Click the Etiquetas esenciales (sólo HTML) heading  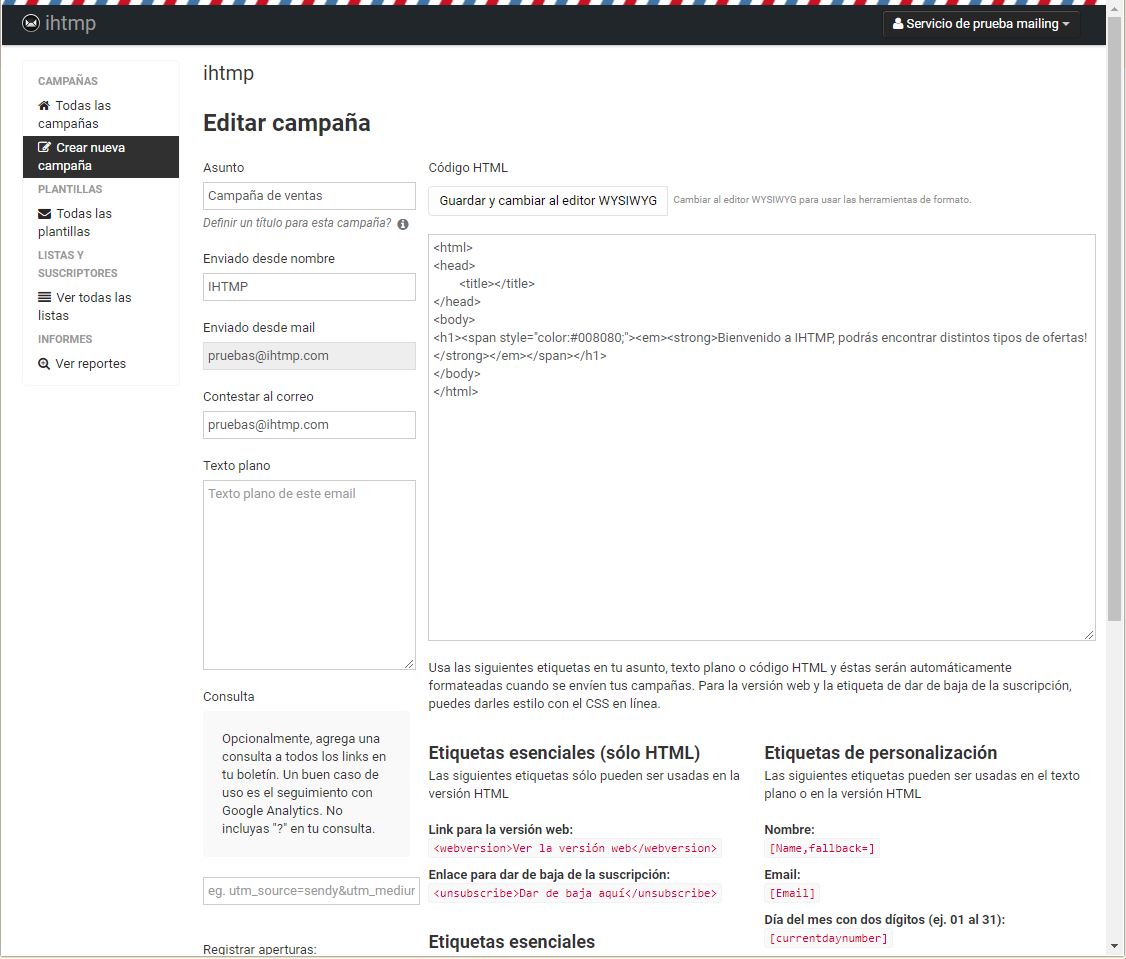coord(564,753)
